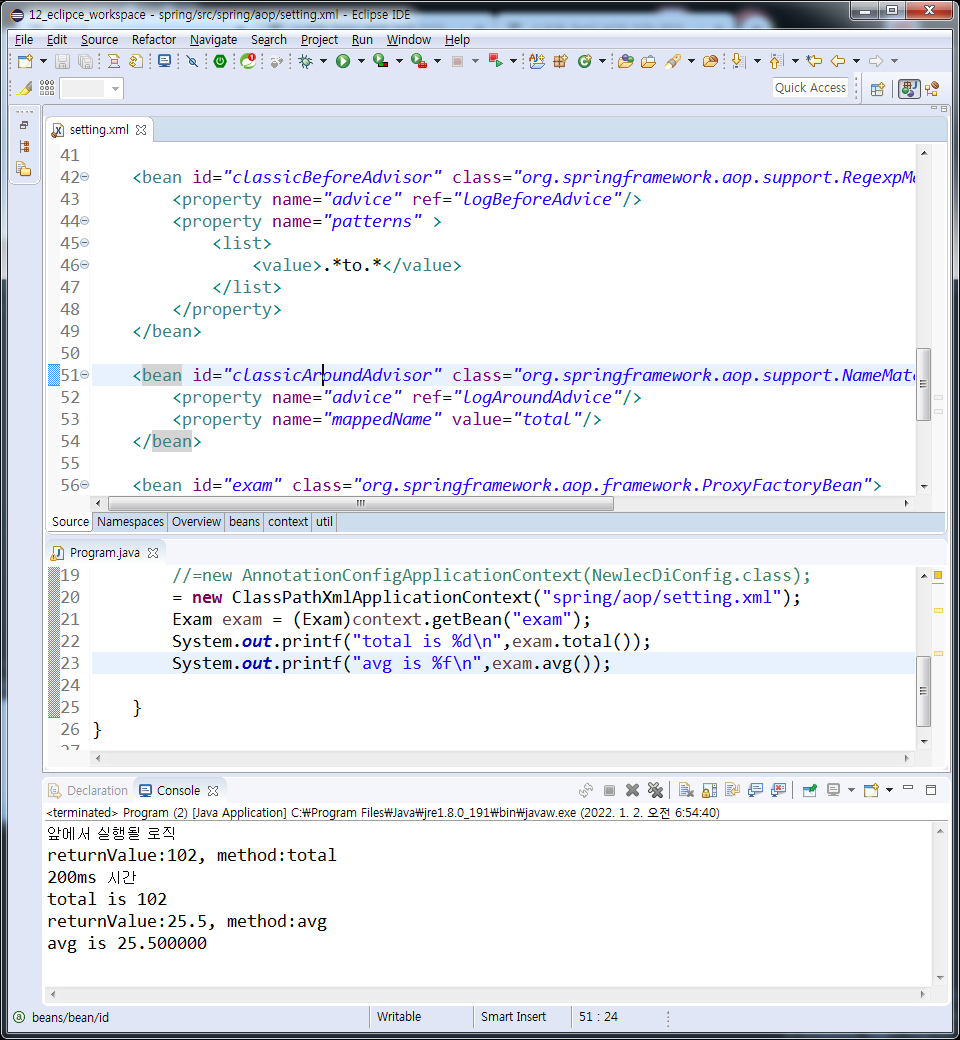Open the Display Selected Console dropdown arrow
This screenshot has height=1040, width=960.
coord(851,790)
